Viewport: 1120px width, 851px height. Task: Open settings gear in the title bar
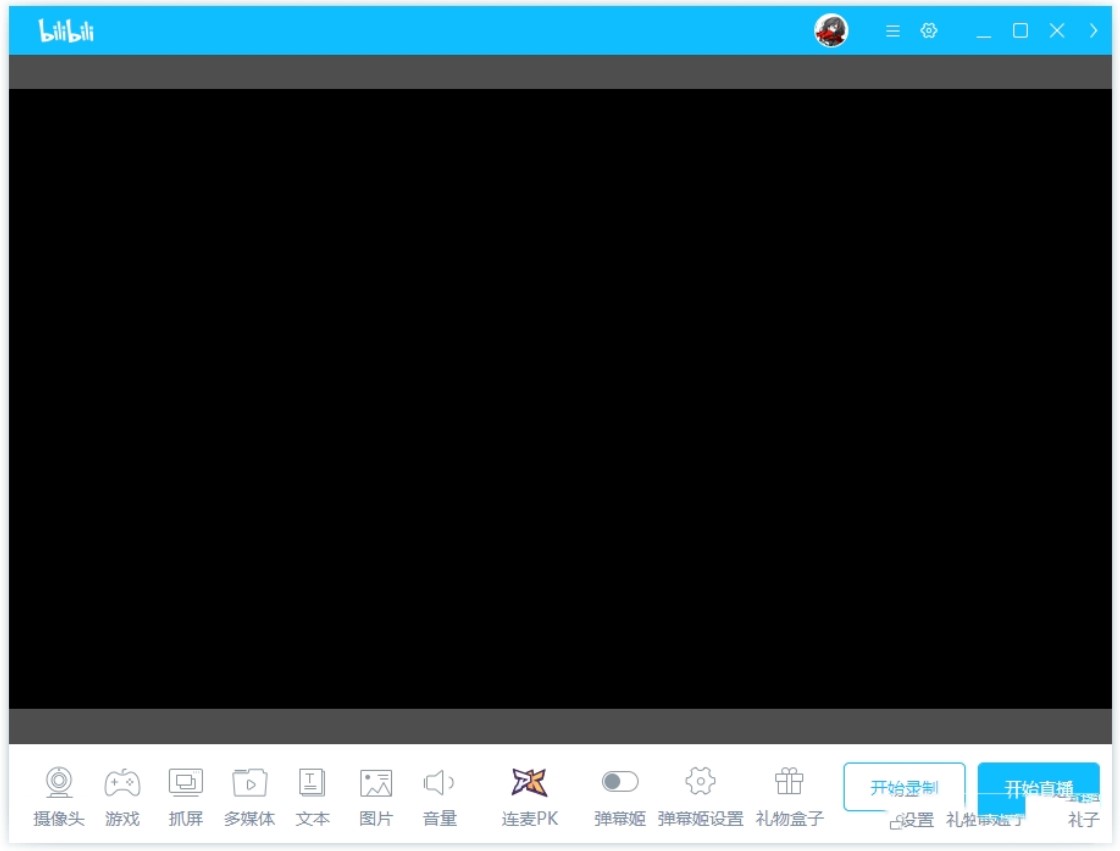(x=929, y=31)
